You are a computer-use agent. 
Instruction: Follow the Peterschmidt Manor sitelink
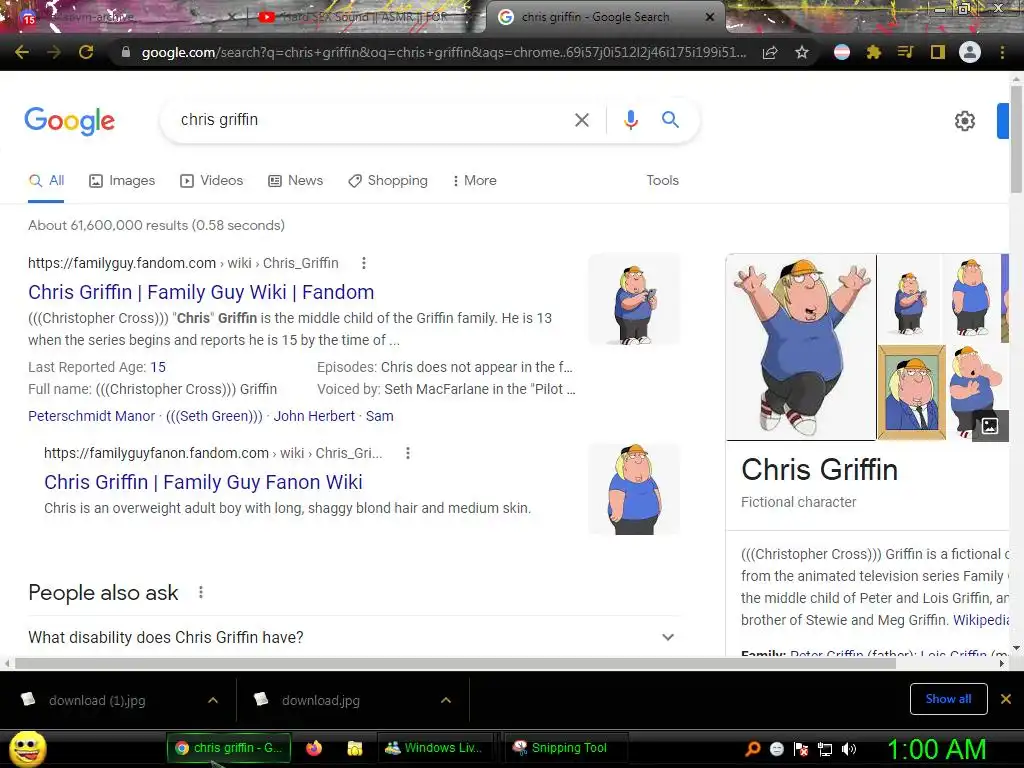pos(91,416)
